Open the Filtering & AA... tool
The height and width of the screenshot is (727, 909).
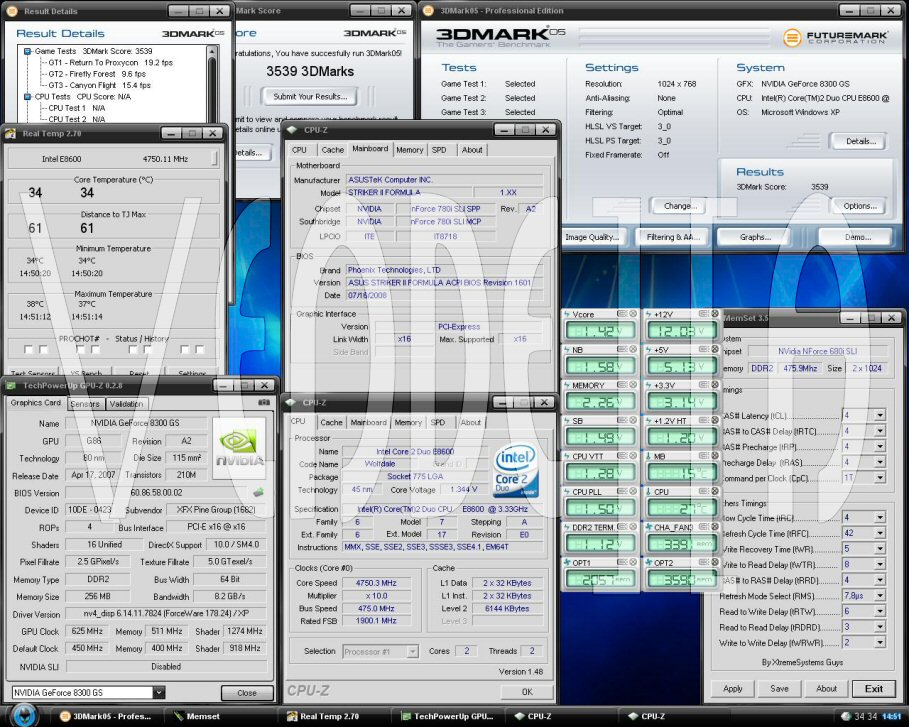[x=672, y=237]
